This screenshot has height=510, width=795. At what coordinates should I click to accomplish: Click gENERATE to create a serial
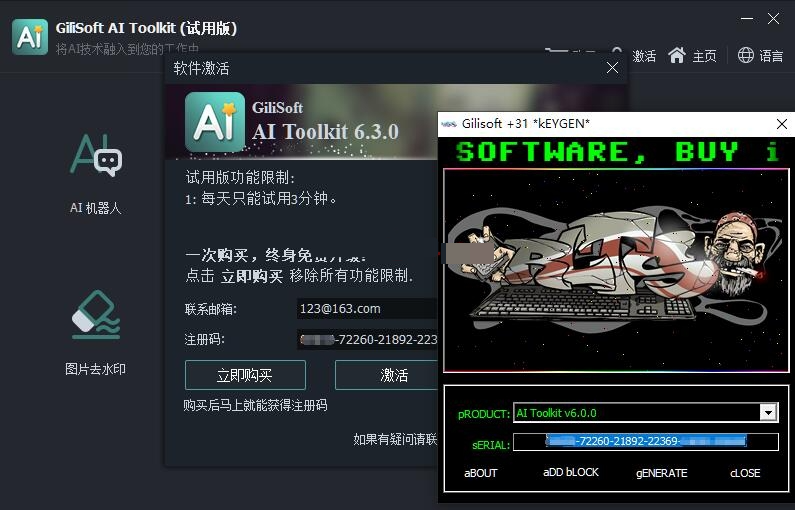coord(662,473)
